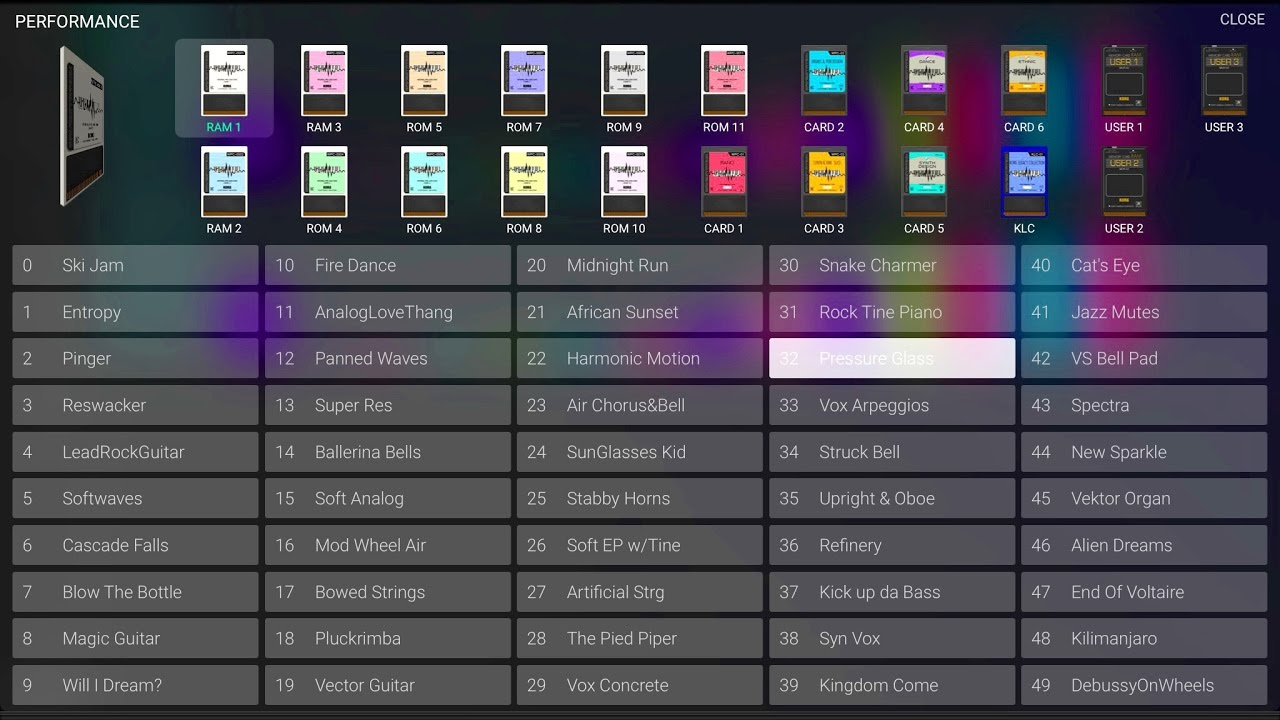The image size is (1280, 720).
Task: Open the CARD 1 bank
Action: pos(724,182)
